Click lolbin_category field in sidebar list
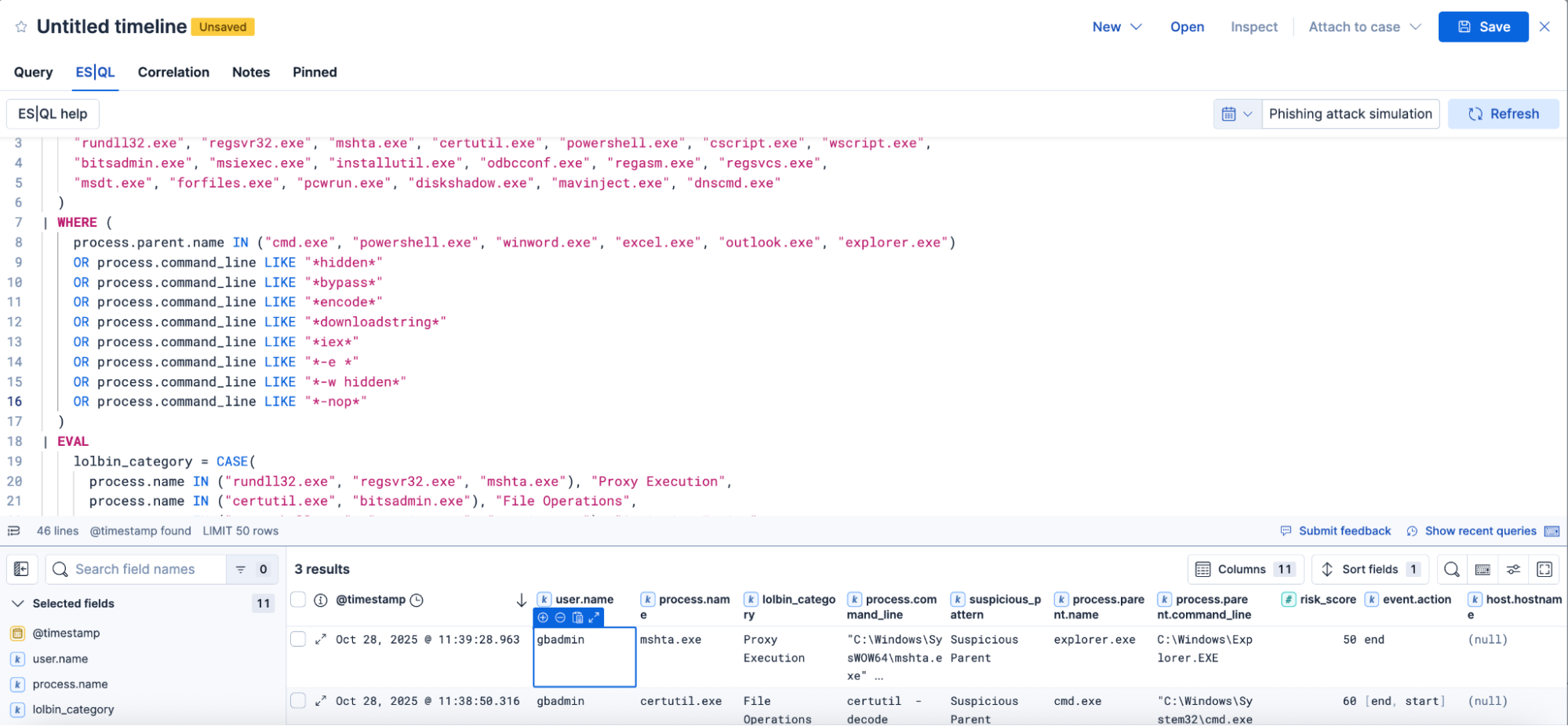The height and width of the screenshot is (726, 1568). coord(73,710)
